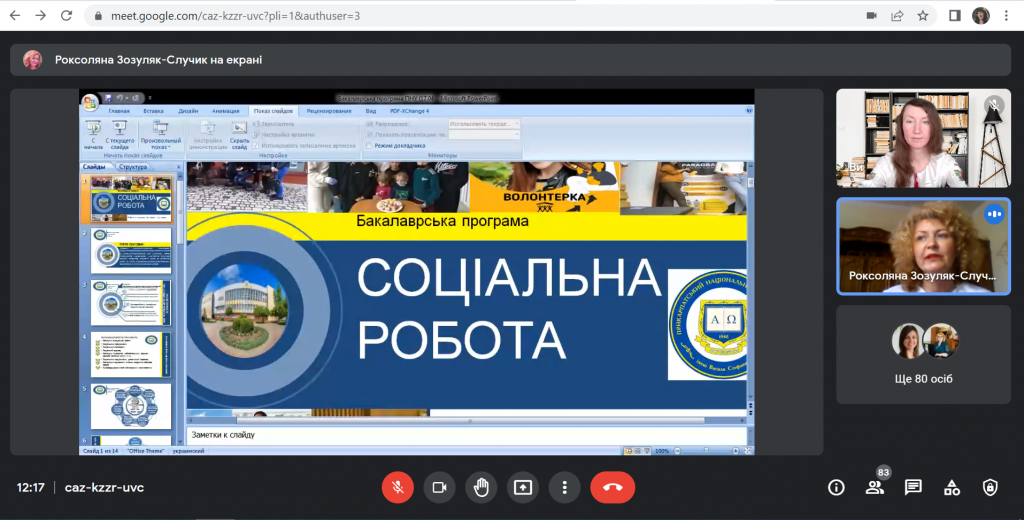
Task: Bookmark this page with the star icon
Action: (923, 16)
